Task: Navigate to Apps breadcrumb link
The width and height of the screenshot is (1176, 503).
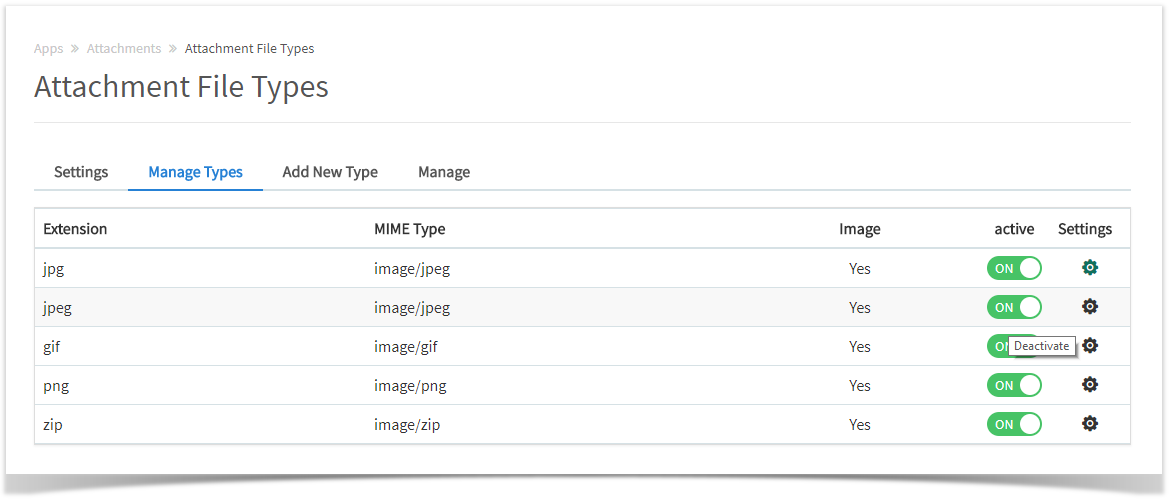Action: tap(49, 49)
